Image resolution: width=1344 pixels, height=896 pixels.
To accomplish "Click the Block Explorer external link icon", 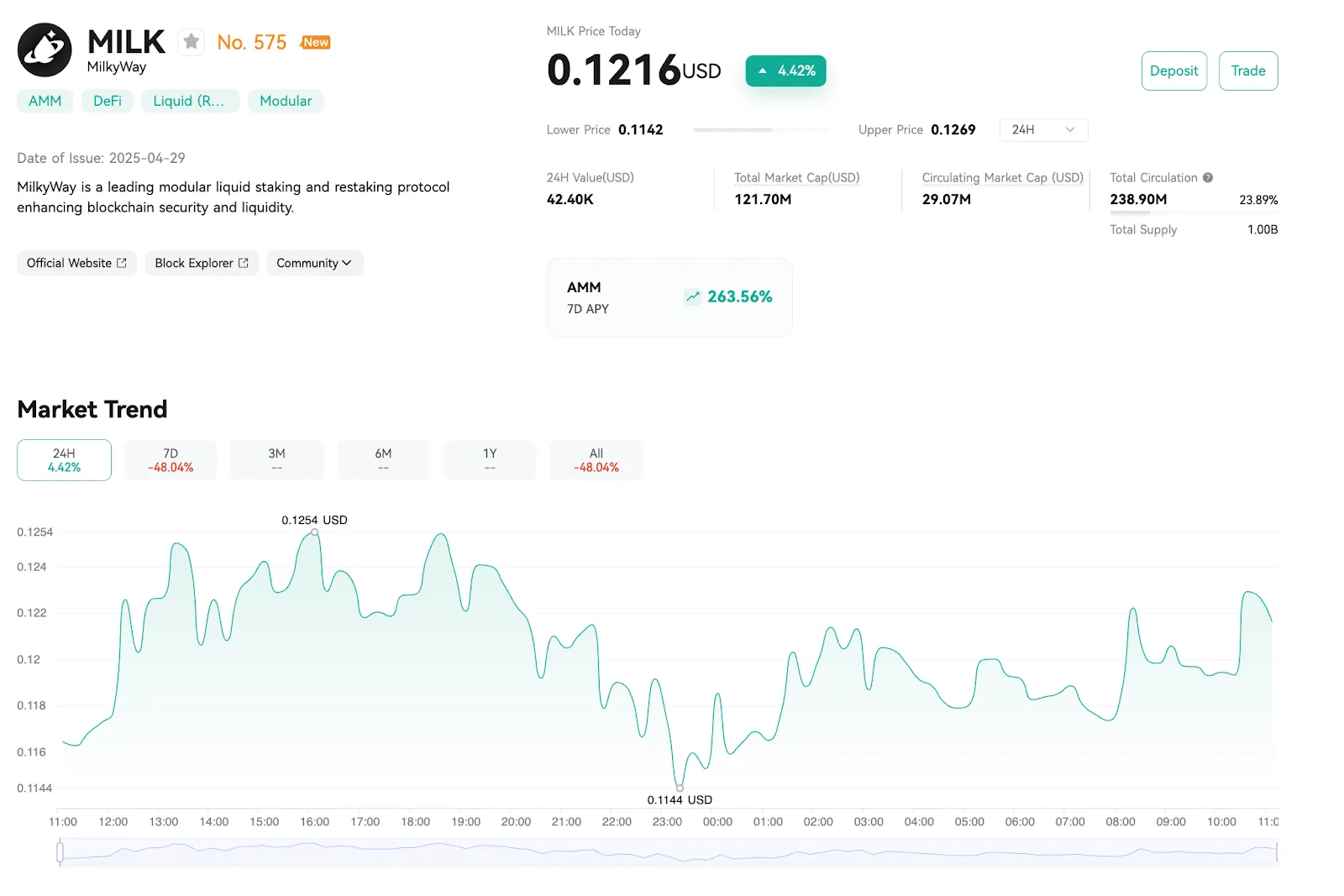I will pyautogui.click(x=244, y=263).
